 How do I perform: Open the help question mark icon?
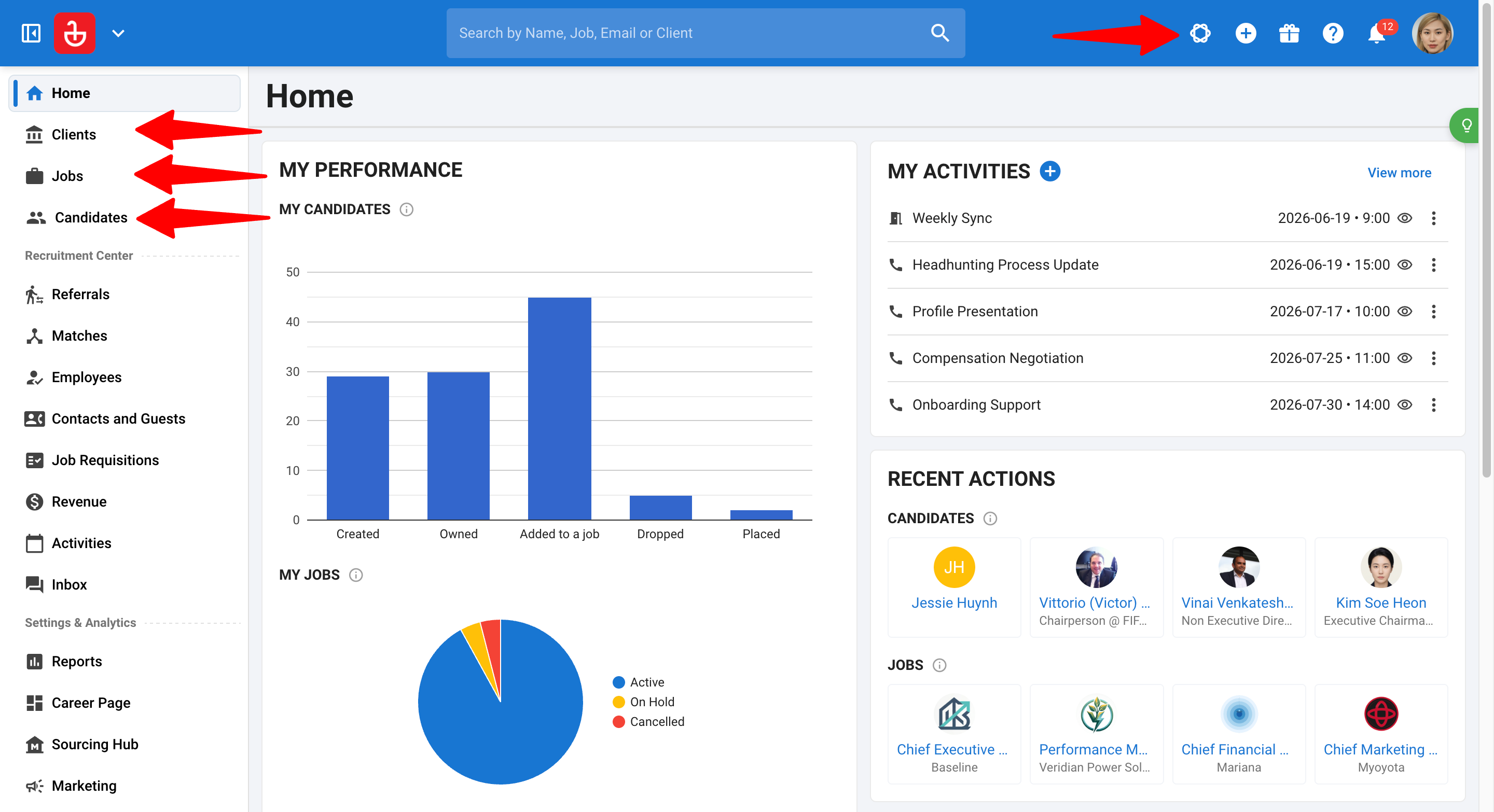coord(1333,33)
